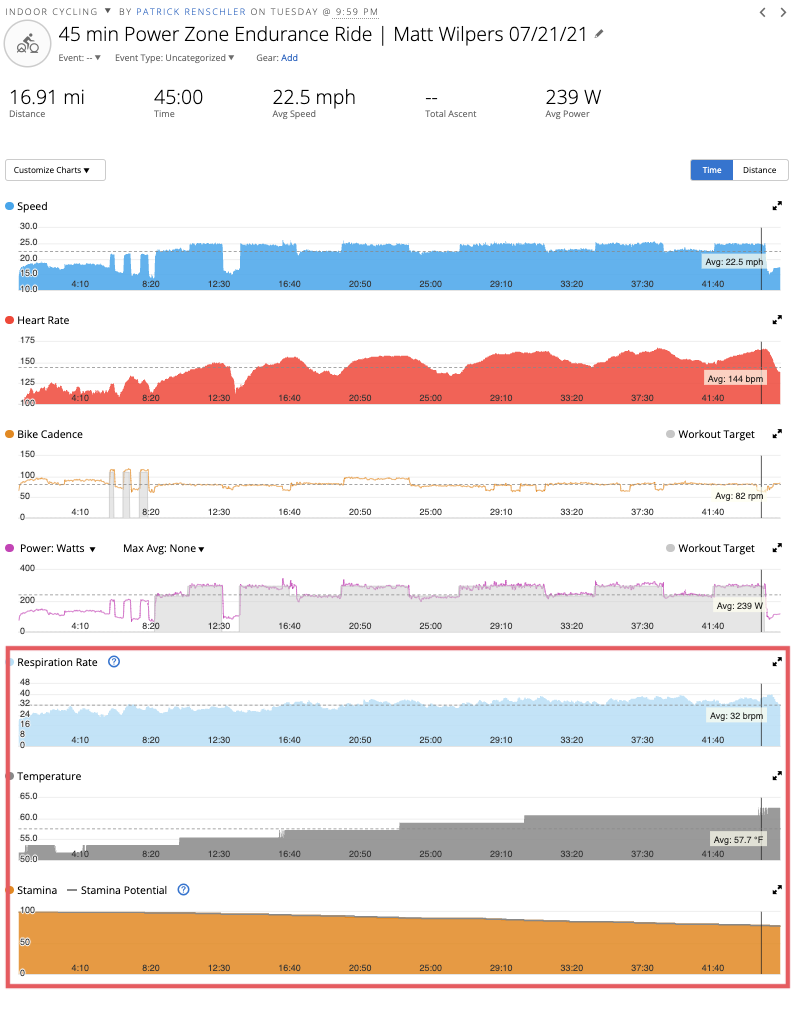This screenshot has height=1009, width=799.
Task: Go to previous activity arrow
Action: 762,12
